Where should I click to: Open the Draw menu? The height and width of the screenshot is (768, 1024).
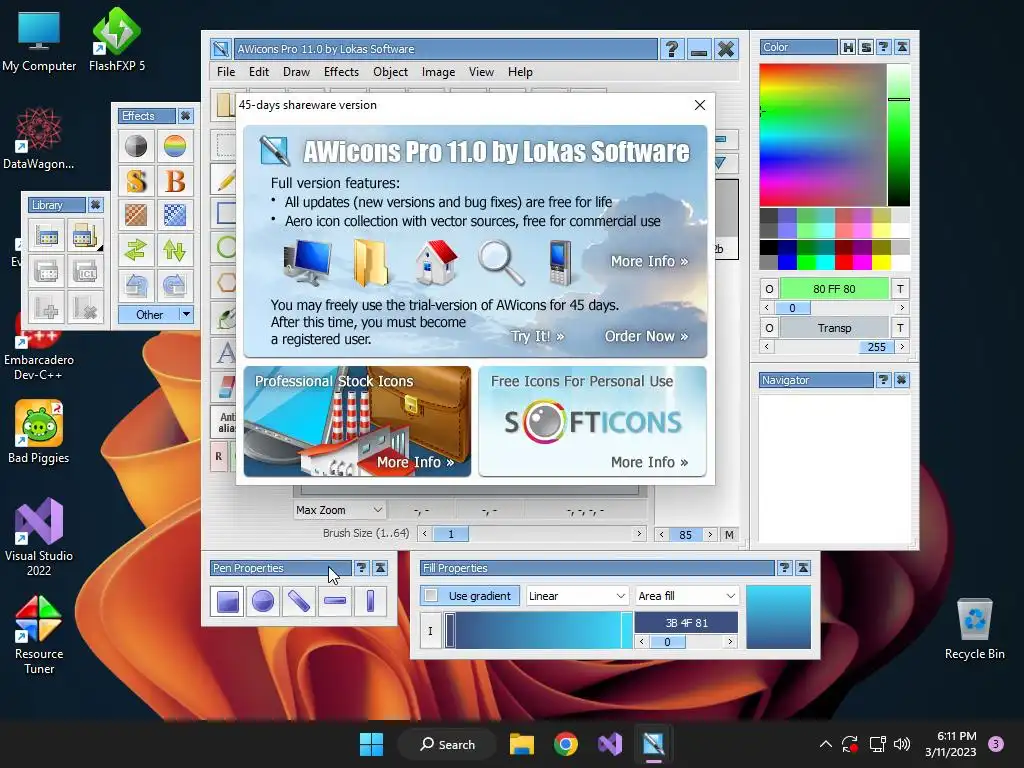click(296, 72)
